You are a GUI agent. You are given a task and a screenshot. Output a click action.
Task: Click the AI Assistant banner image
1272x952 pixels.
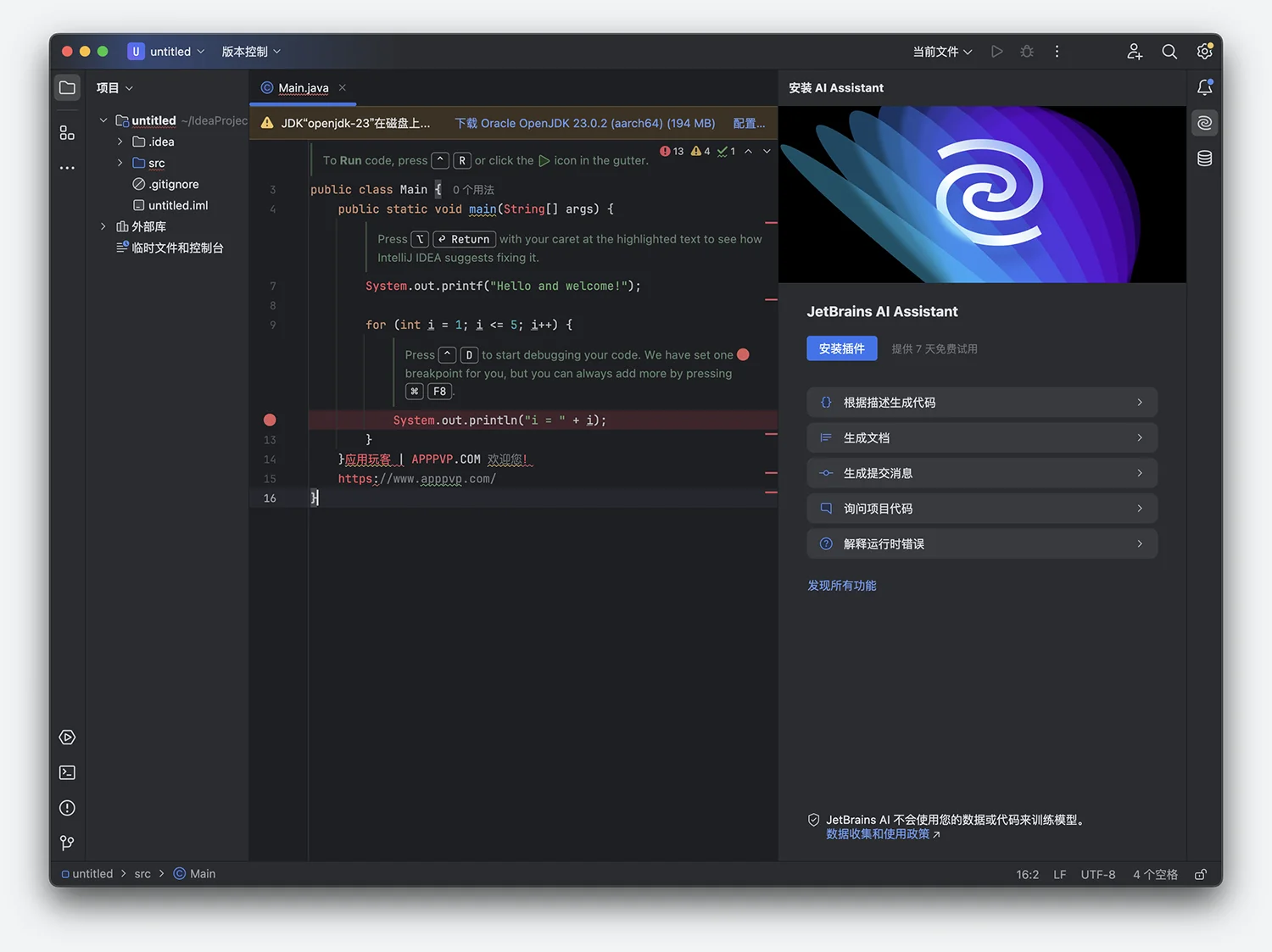(x=982, y=194)
